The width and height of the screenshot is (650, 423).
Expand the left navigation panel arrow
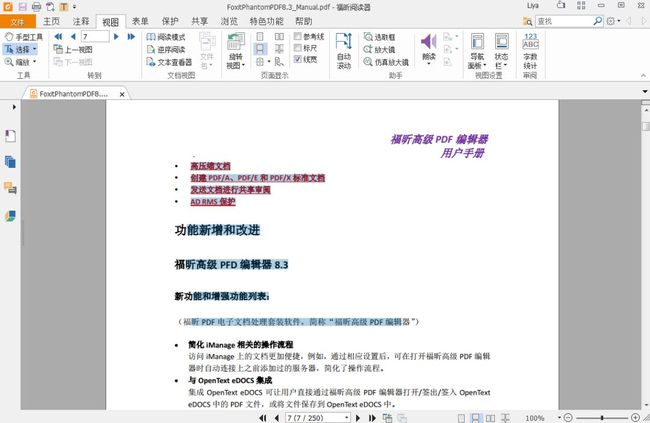(14, 107)
